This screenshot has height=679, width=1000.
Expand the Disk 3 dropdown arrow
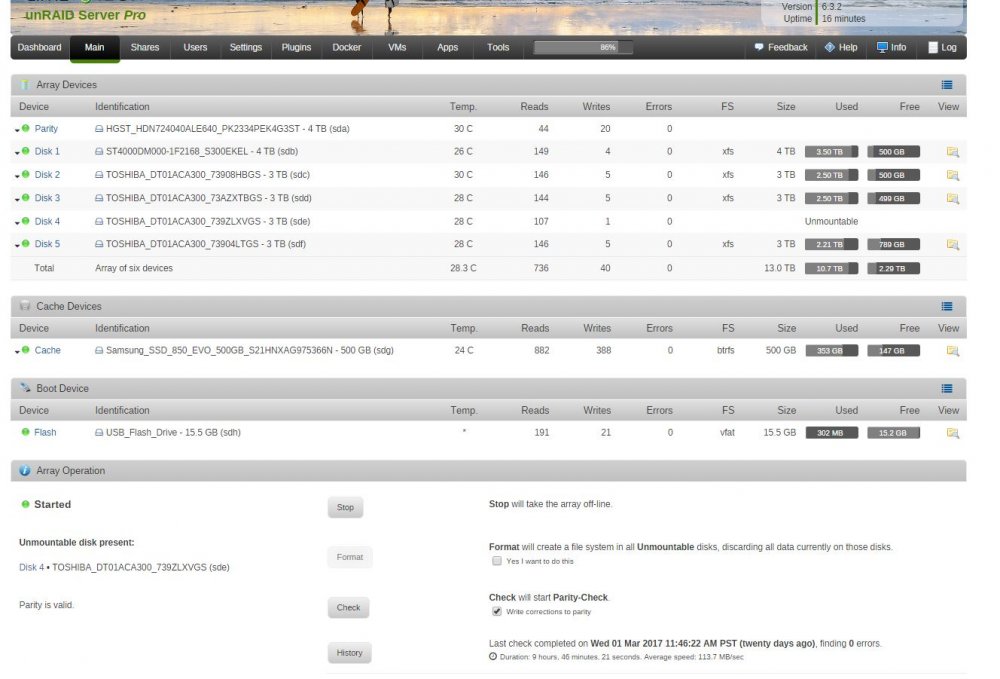coord(17,200)
